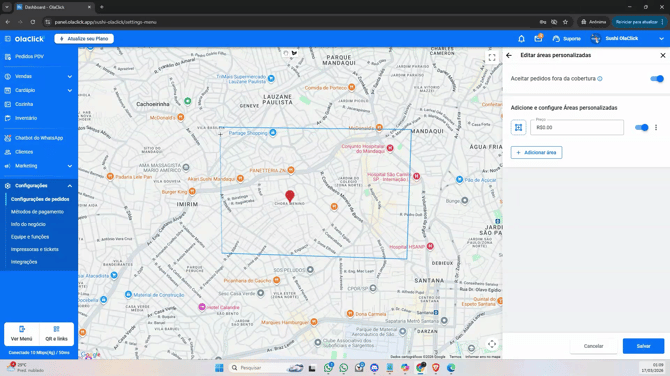Select the area shape icon next to Preço

(518, 127)
